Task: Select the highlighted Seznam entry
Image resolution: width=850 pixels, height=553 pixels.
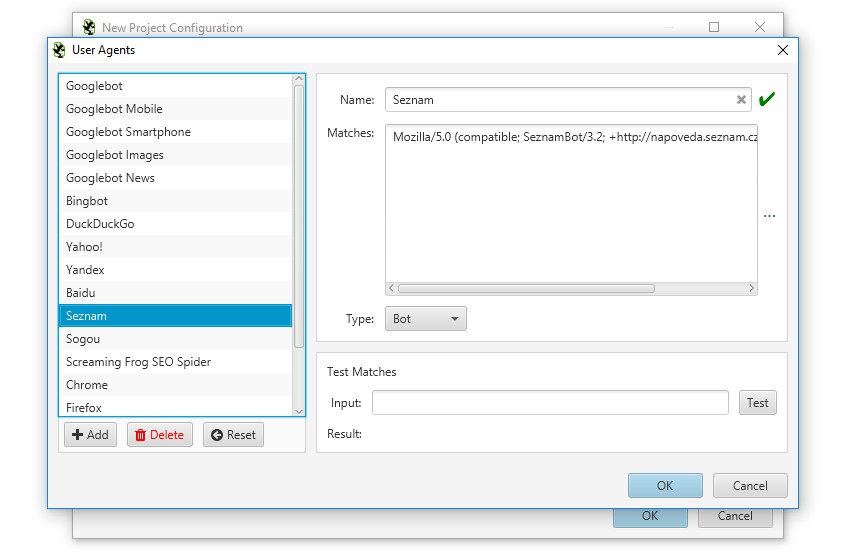Action: pos(175,316)
